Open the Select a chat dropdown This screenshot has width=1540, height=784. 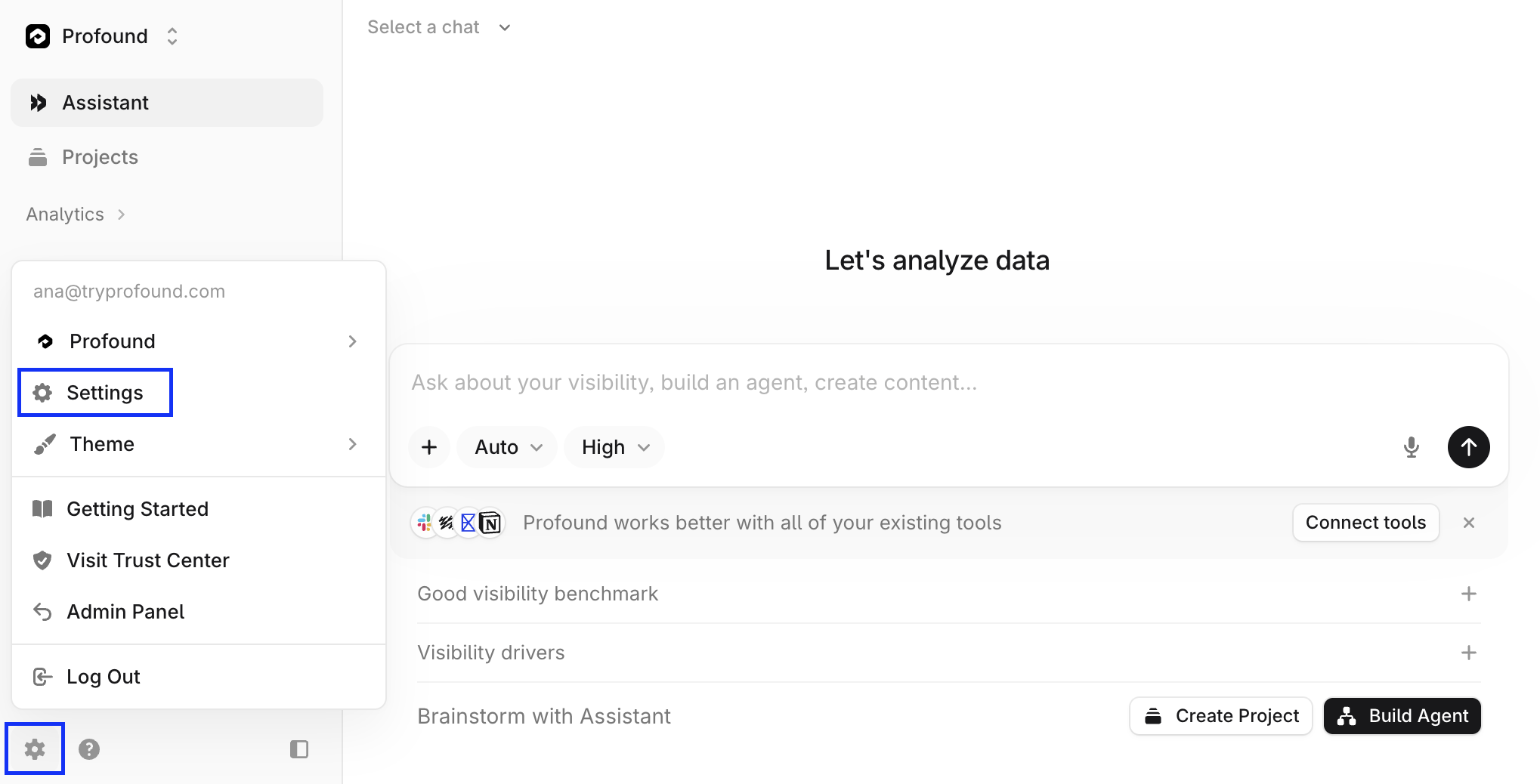tap(439, 27)
